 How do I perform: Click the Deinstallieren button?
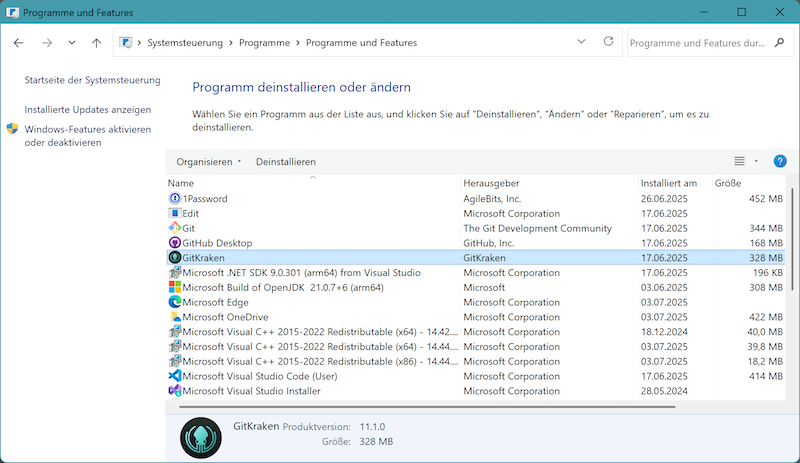pos(286,162)
